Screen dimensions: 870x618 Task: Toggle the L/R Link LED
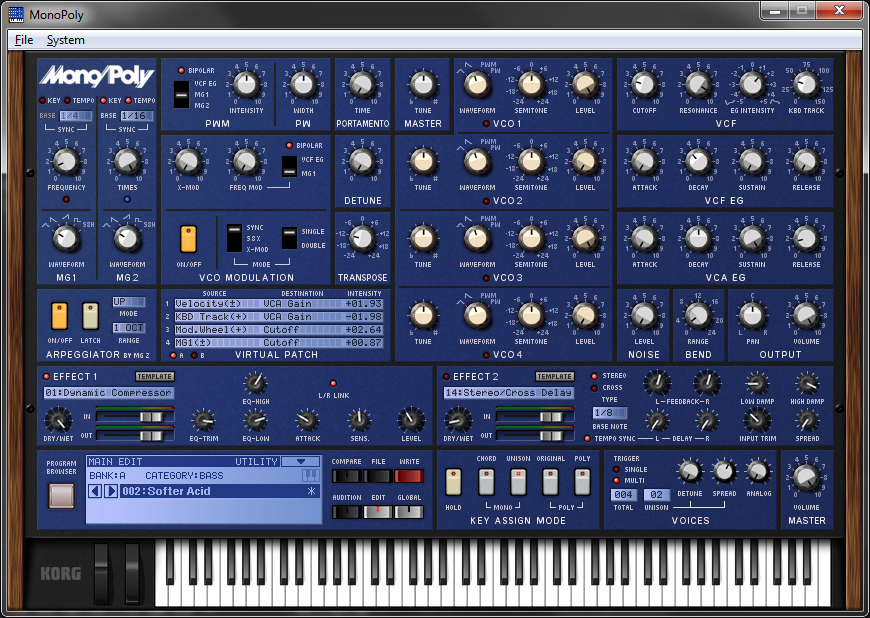[333, 384]
